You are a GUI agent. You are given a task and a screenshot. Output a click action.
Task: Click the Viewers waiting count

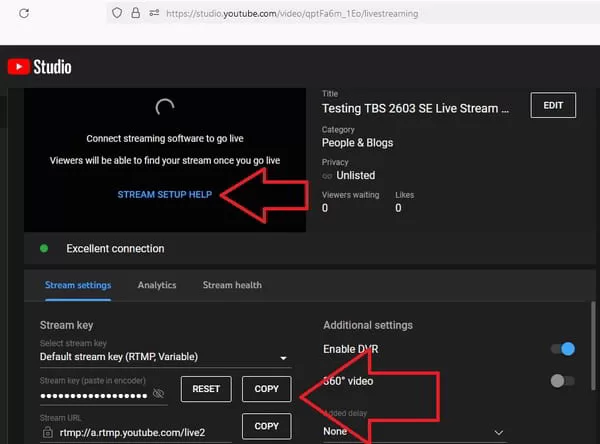(325, 208)
